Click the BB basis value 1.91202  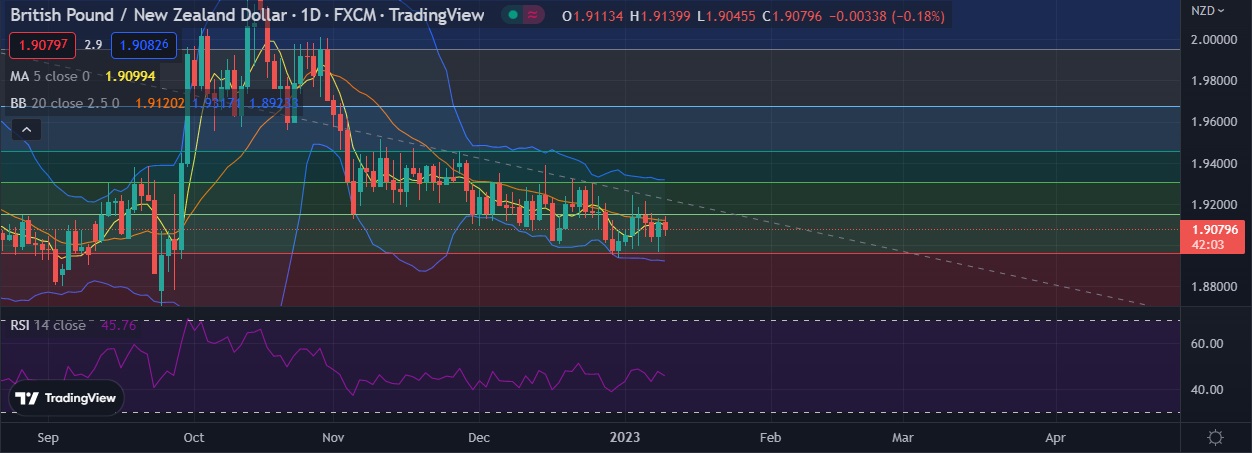[160, 102]
